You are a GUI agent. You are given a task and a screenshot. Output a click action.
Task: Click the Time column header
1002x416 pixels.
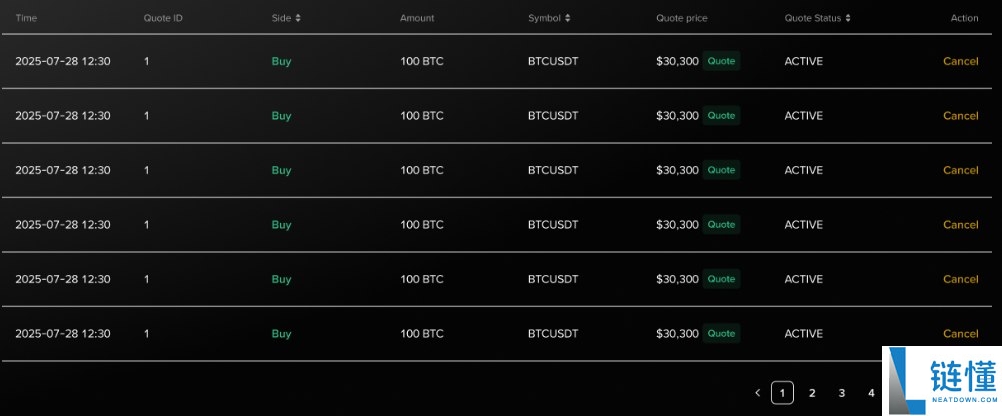click(26, 18)
